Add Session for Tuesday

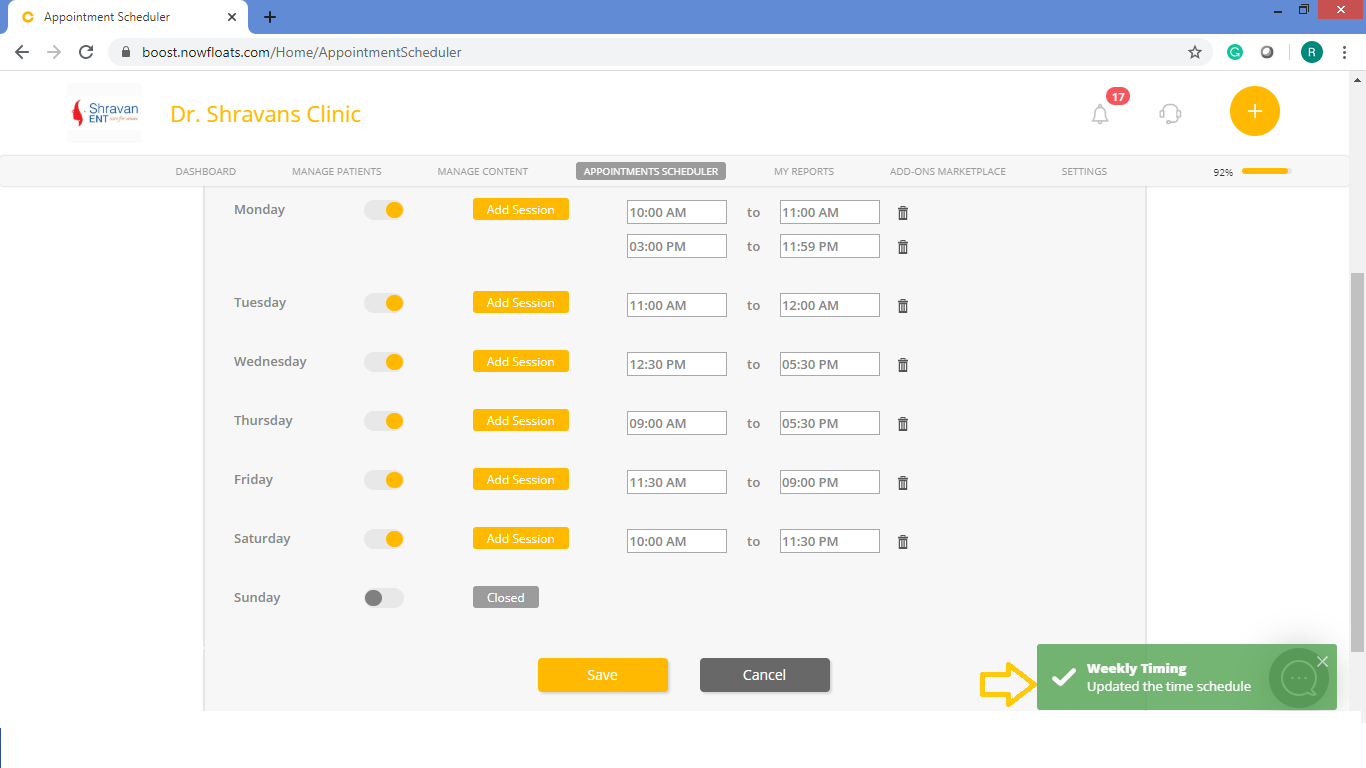521,302
